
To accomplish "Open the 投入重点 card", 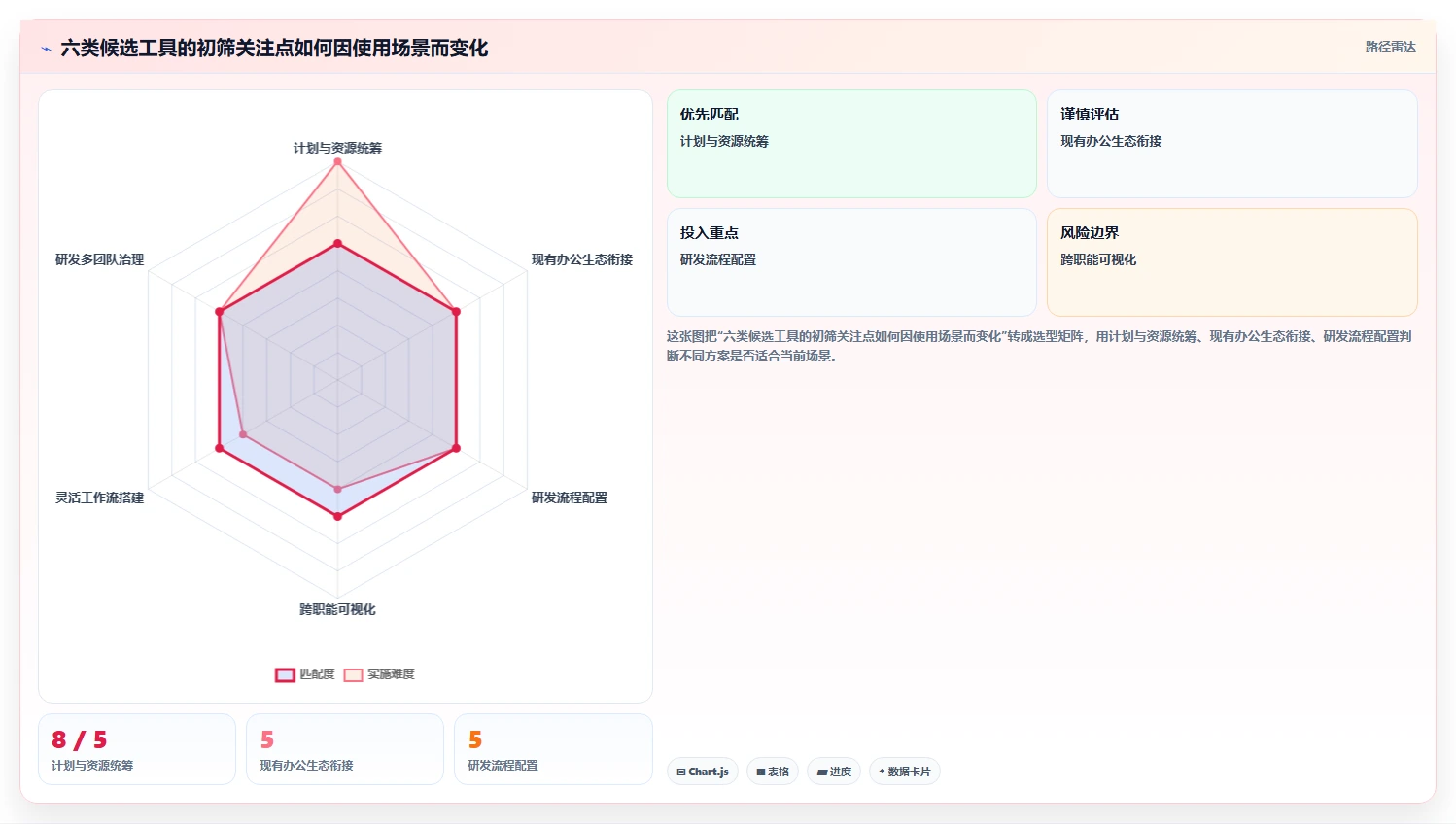I will point(851,262).
